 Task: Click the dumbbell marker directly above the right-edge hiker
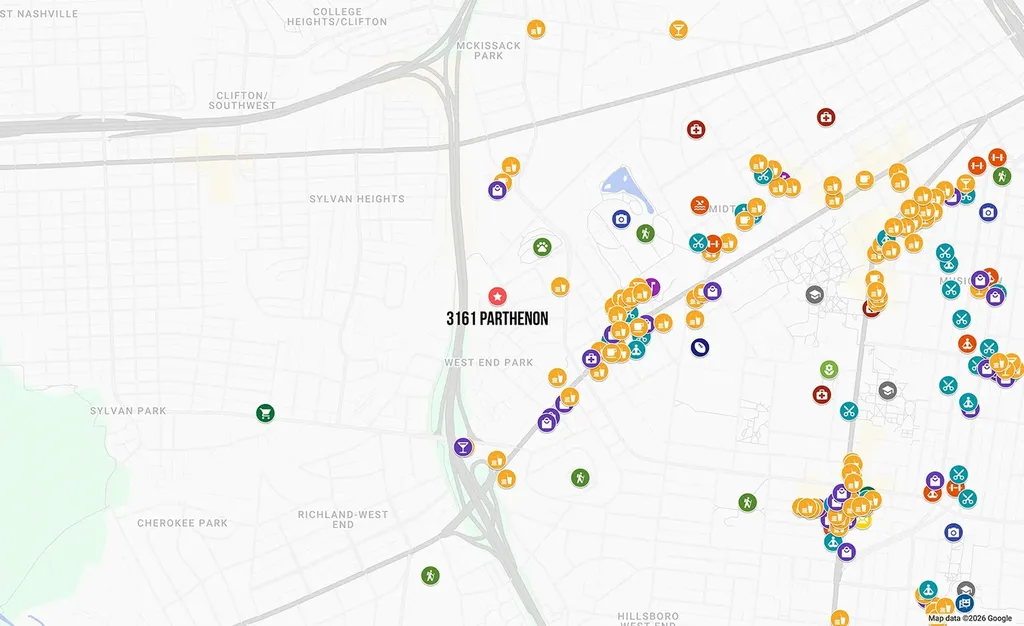pos(997,157)
